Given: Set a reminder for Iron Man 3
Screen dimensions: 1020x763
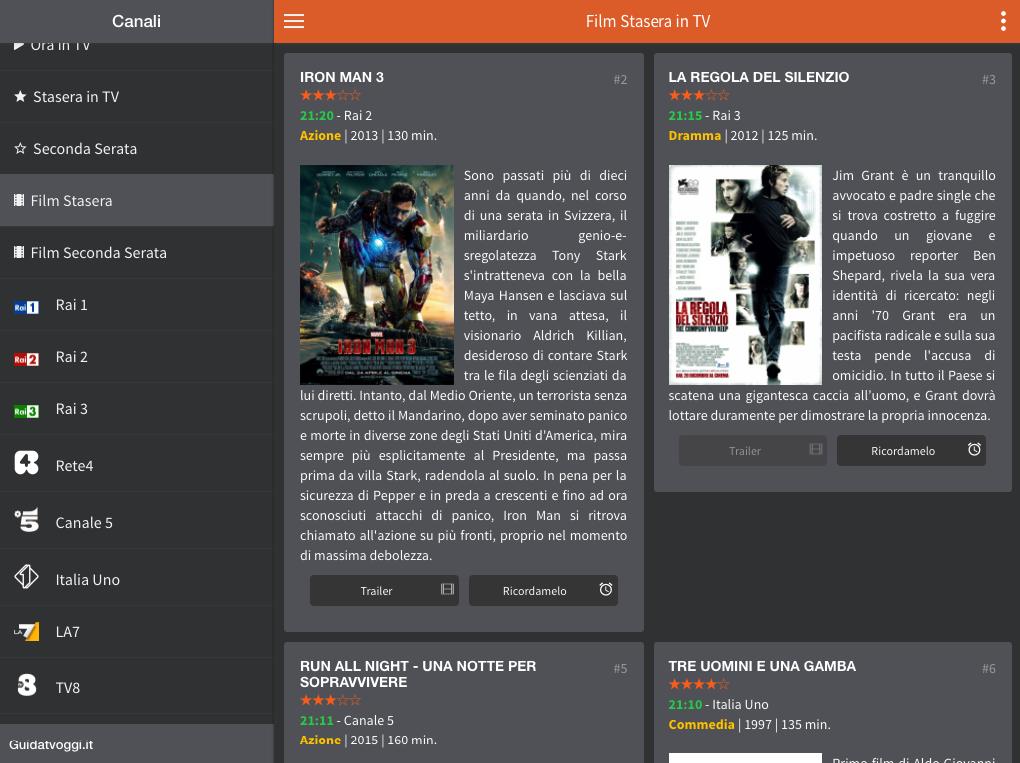Looking at the screenshot, I should tap(543, 591).
